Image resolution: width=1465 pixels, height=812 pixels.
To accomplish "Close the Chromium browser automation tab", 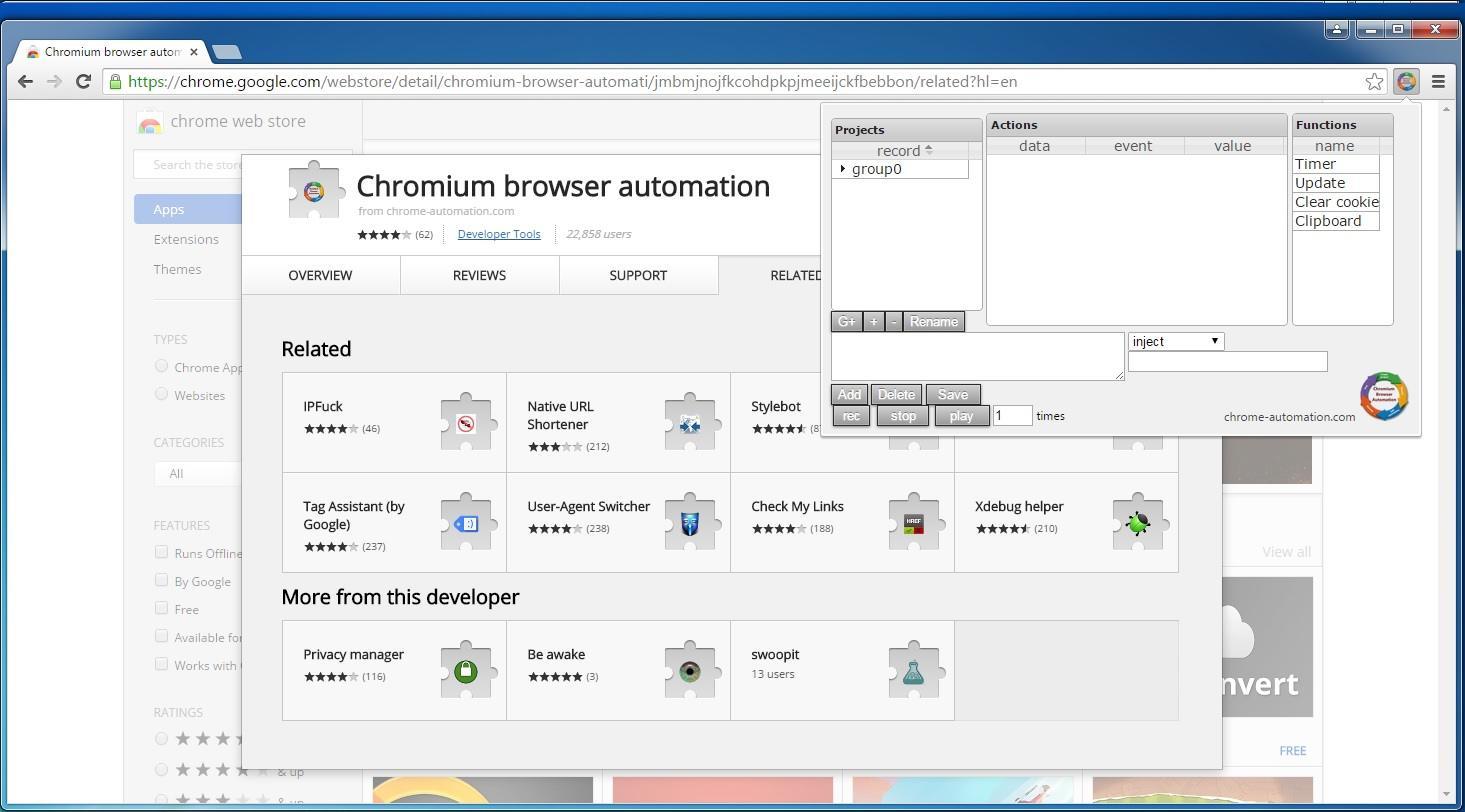I will [194, 52].
